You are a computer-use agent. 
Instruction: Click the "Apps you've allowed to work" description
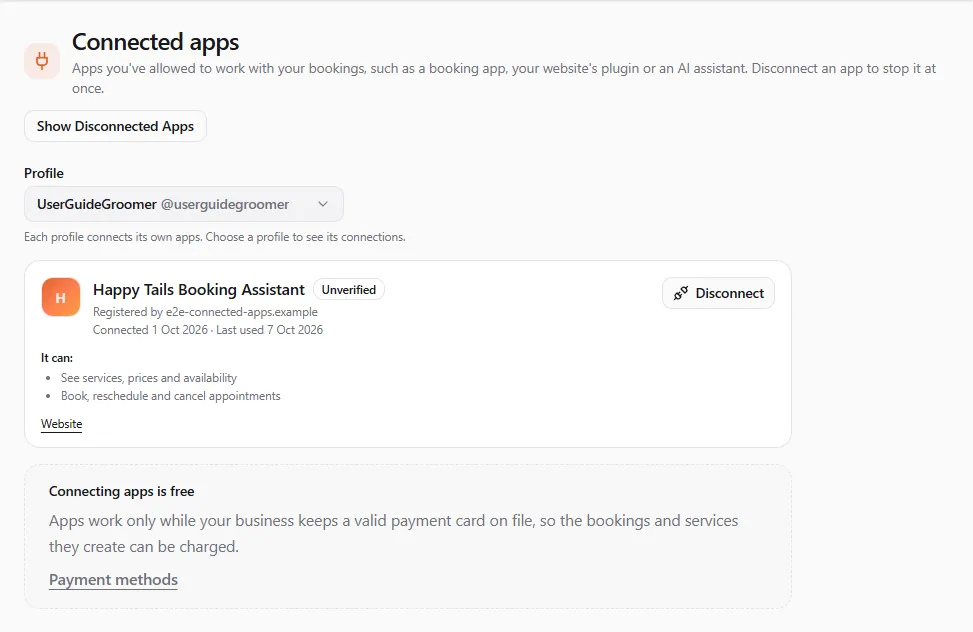point(504,78)
